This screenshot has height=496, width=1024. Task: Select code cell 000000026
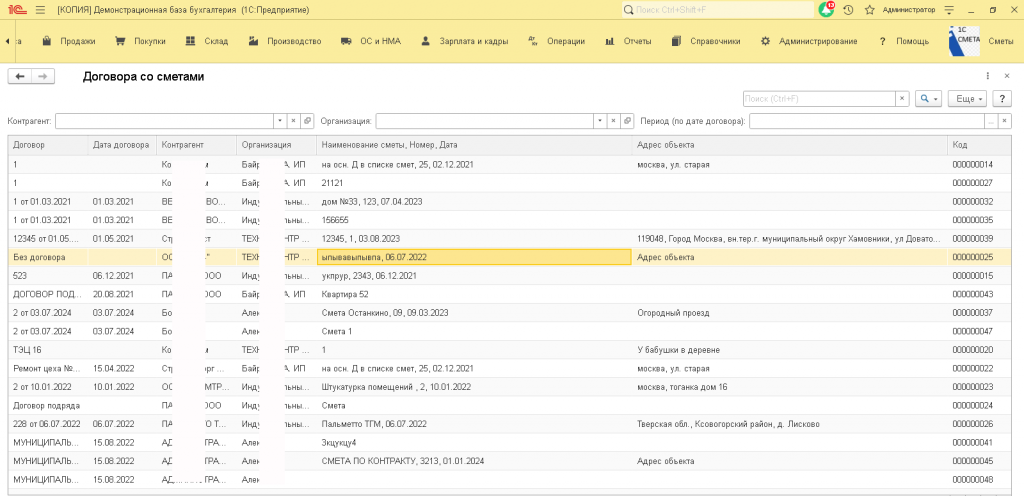(x=980, y=424)
